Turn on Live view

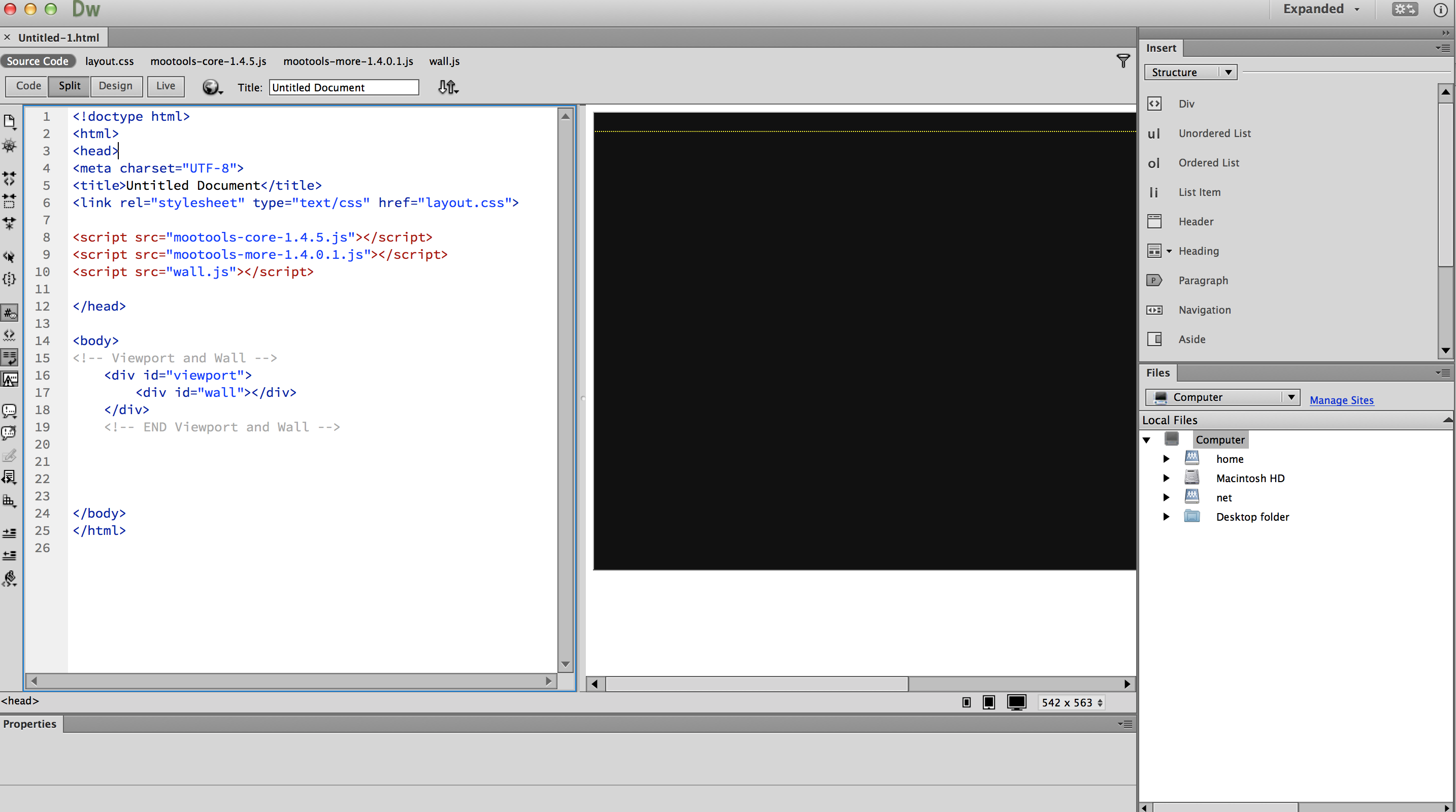pyautogui.click(x=166, y=86)
